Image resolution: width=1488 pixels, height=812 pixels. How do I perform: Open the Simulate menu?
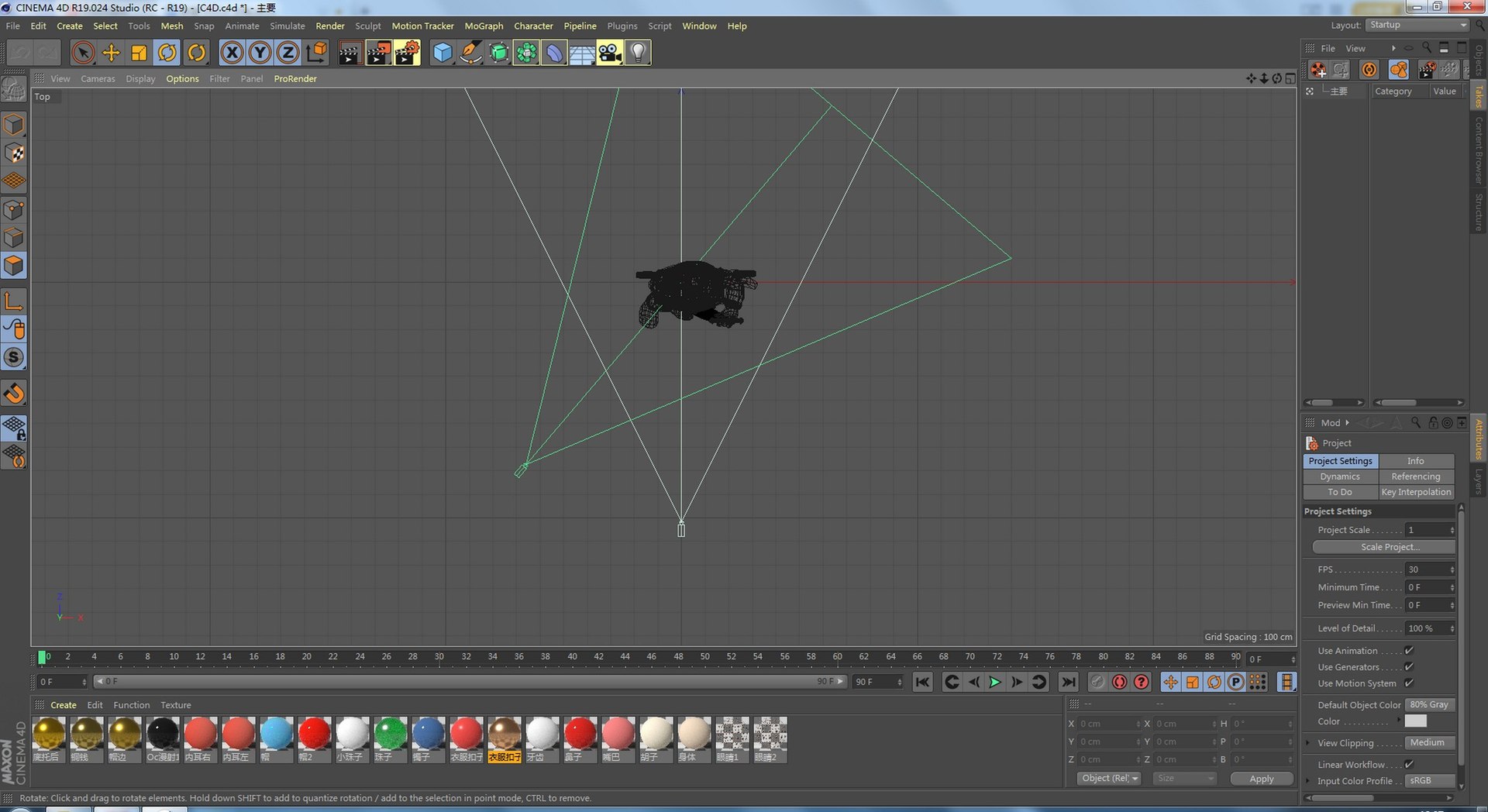click(287, 26)
